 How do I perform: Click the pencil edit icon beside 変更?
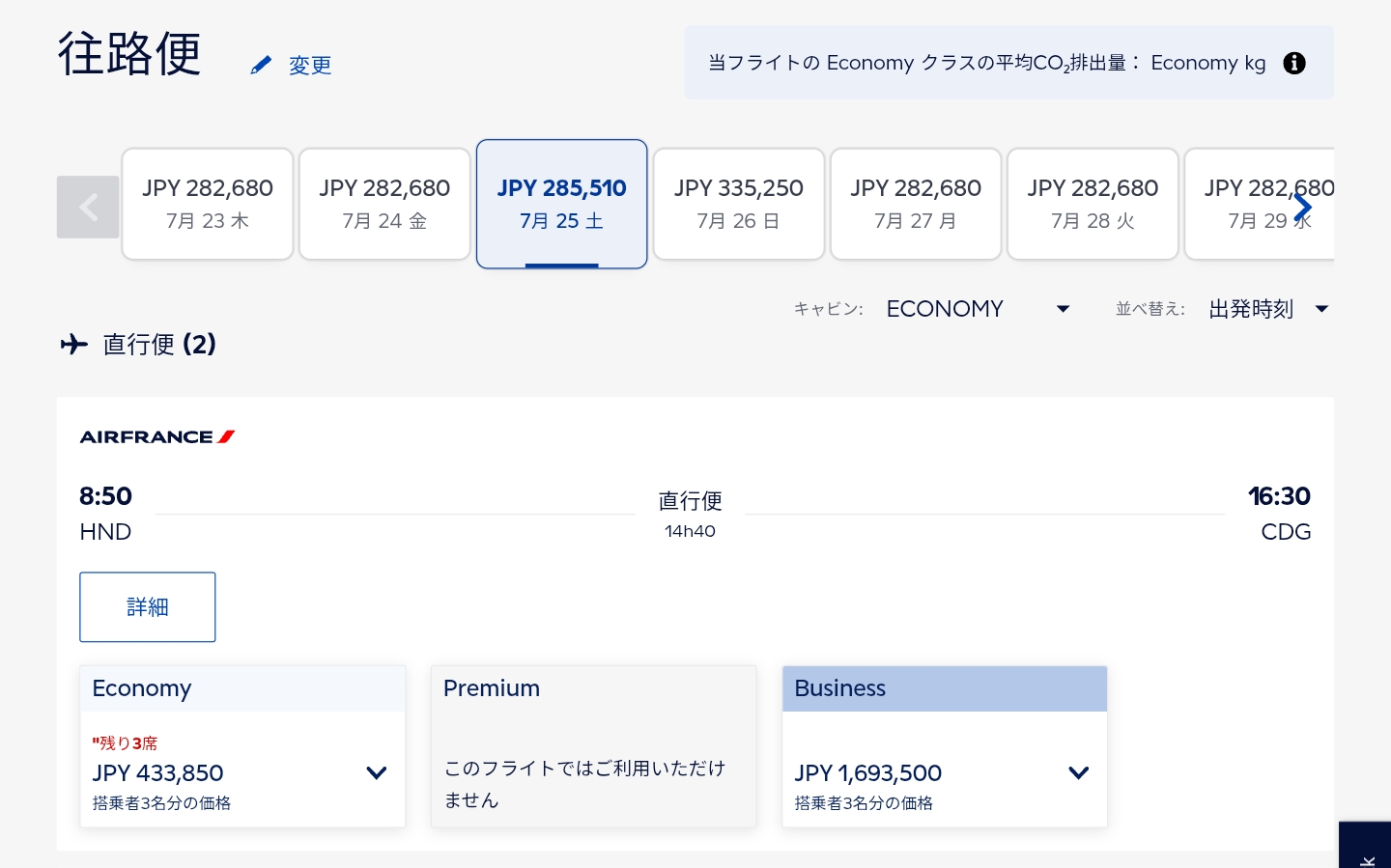[x=261, y=65]
